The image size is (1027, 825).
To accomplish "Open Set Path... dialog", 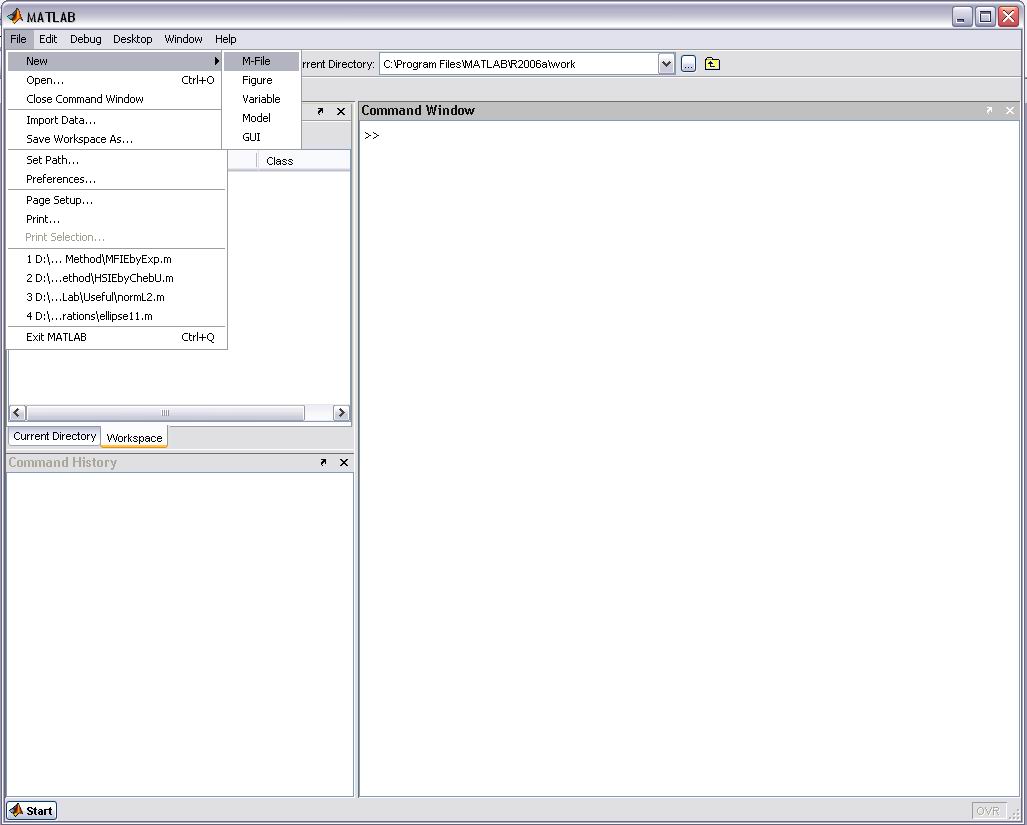I will 117,160.
